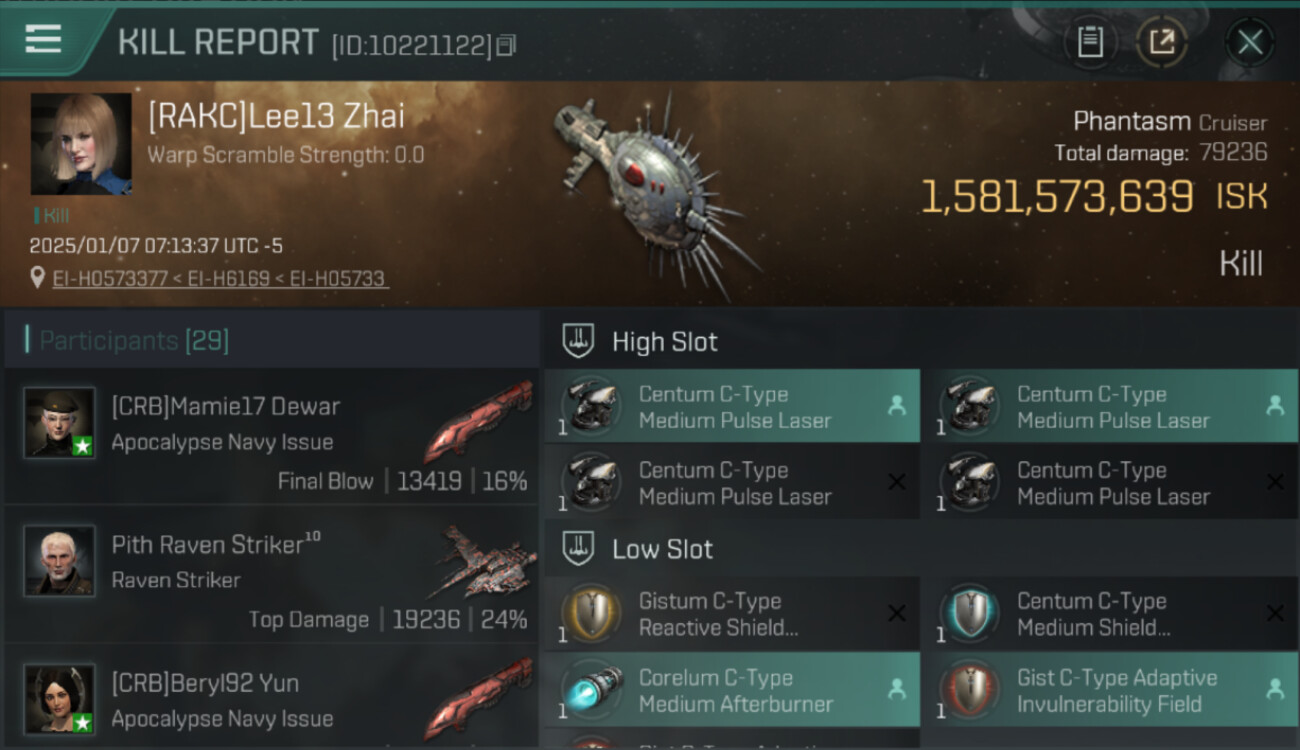Open the clipboard report icon
The width and height of the screenshot is (1300, 750).
pos(1090,42)
